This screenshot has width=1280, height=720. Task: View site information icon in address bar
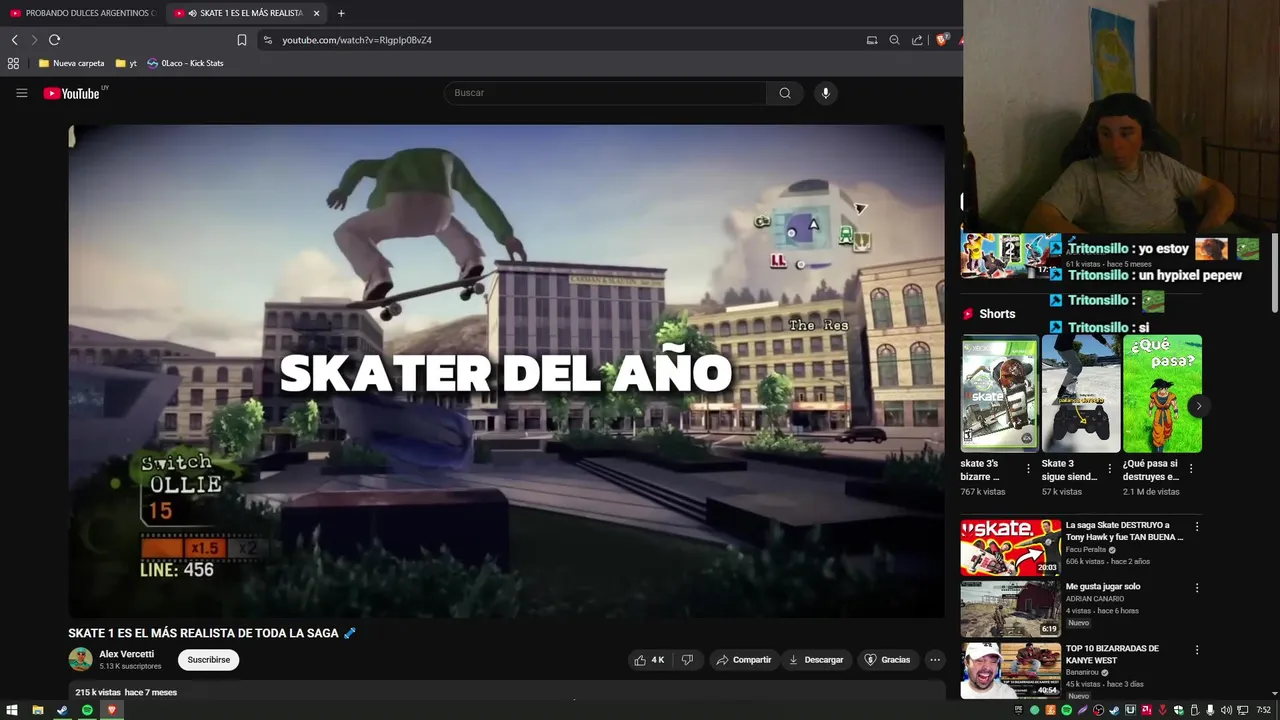click(x=267, y=40)
